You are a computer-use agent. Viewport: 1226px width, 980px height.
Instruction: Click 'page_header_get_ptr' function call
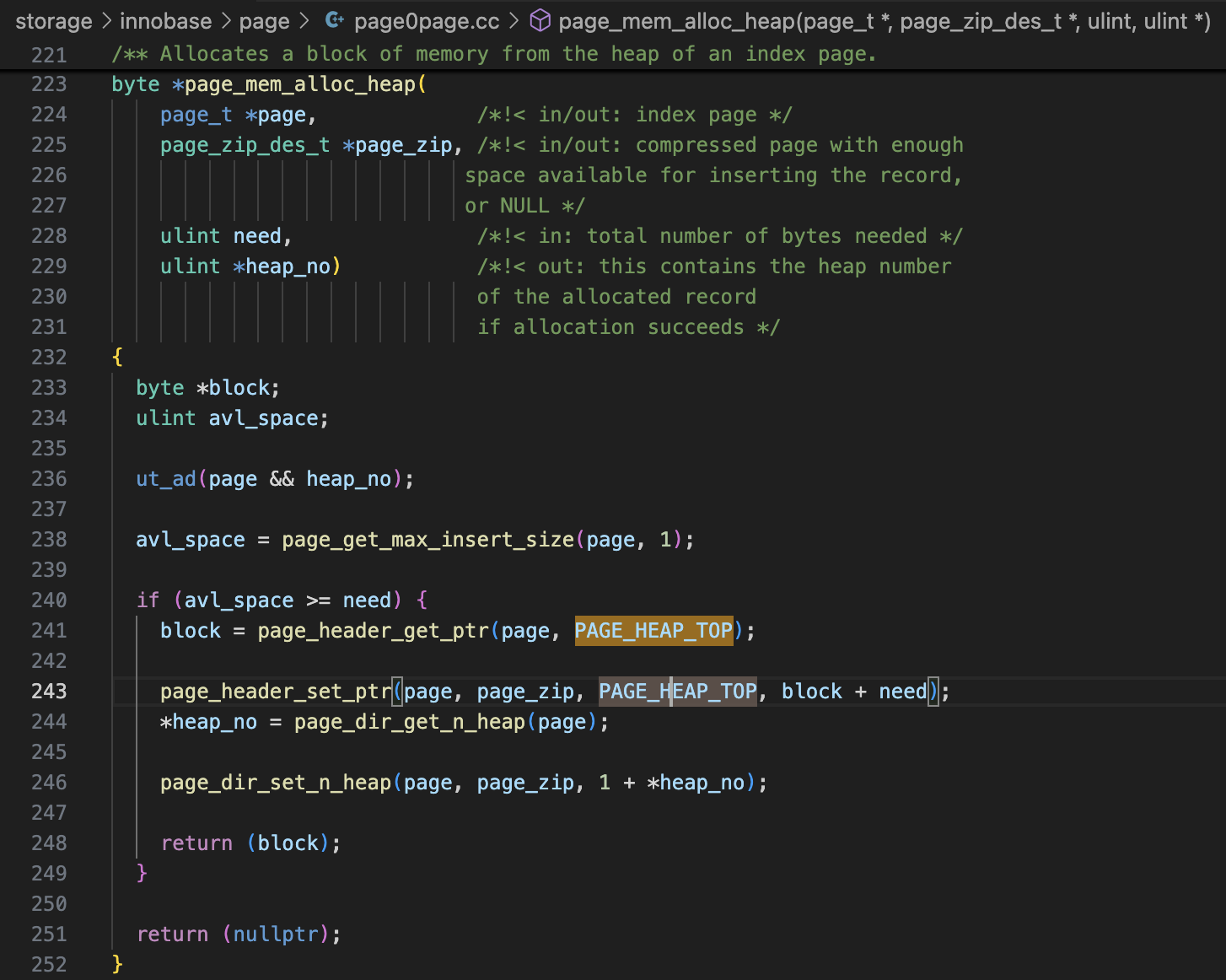(x=374, y=631)
